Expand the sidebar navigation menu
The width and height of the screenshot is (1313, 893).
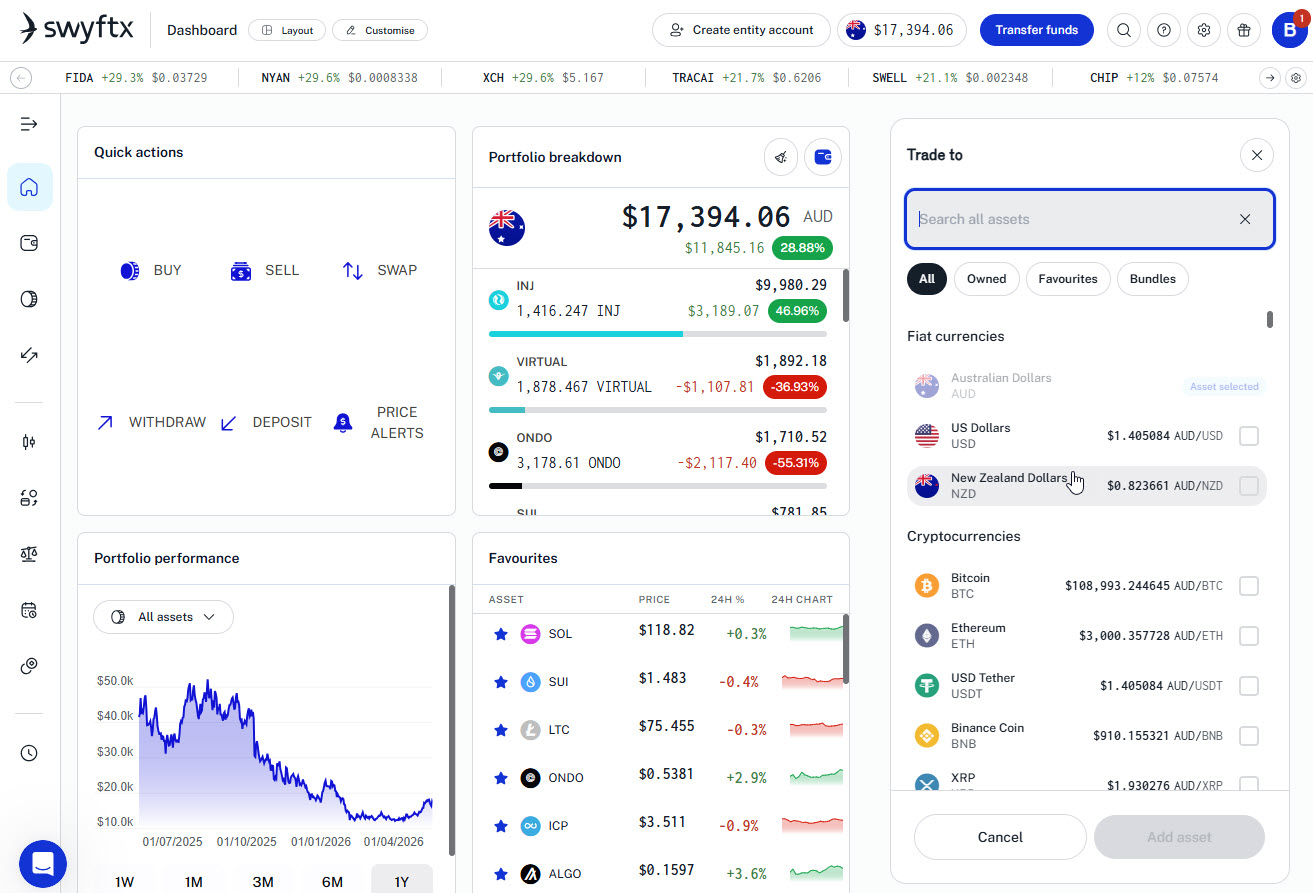click(29, 124)
